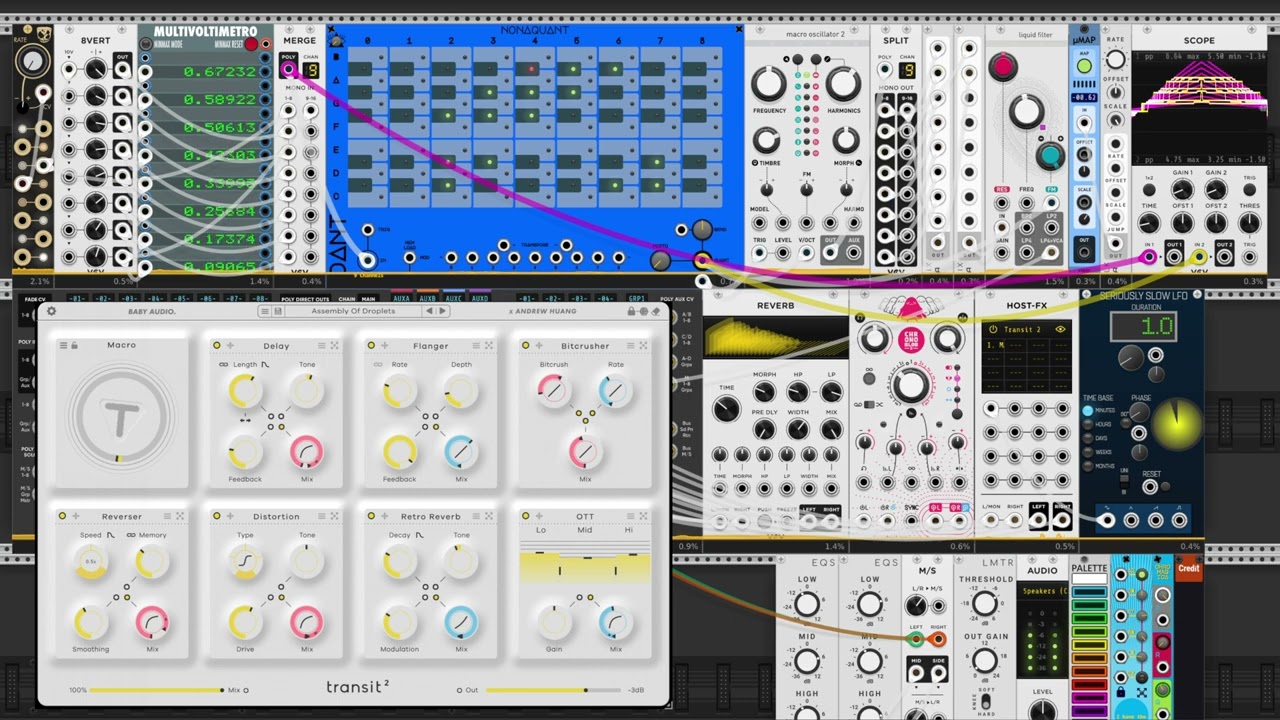Click the Assembly Of Droplets preset name
The width and height of the screenshot is (1280, 720).
coord(353,311)
